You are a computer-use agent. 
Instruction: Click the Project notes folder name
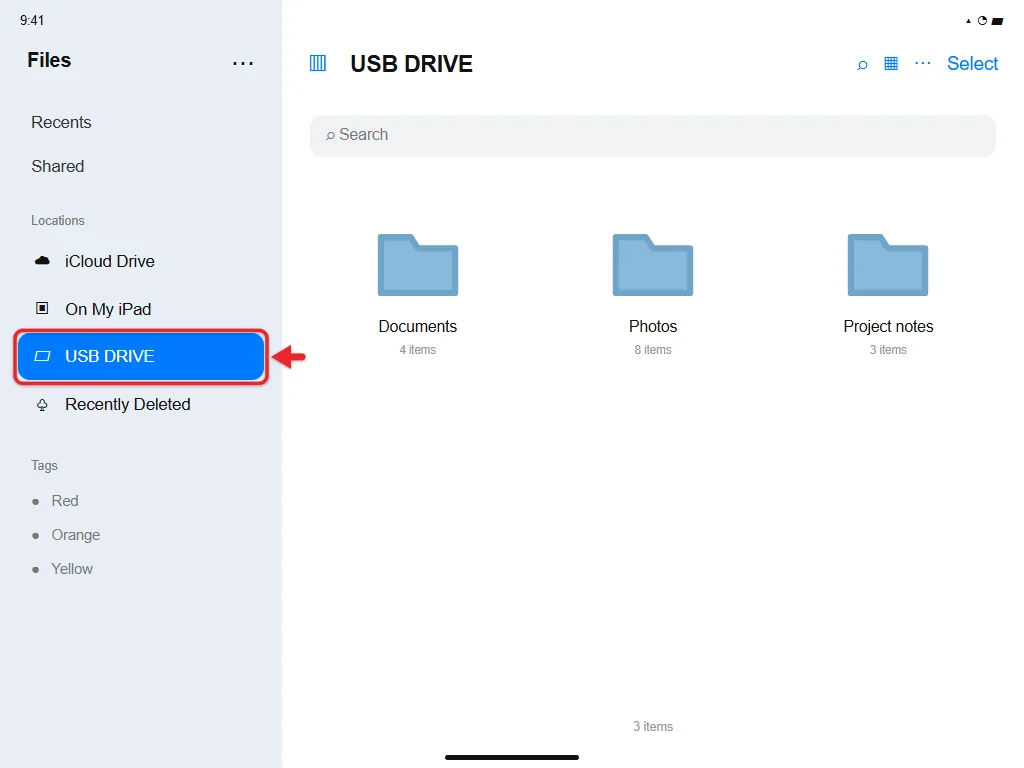[888, 326]
